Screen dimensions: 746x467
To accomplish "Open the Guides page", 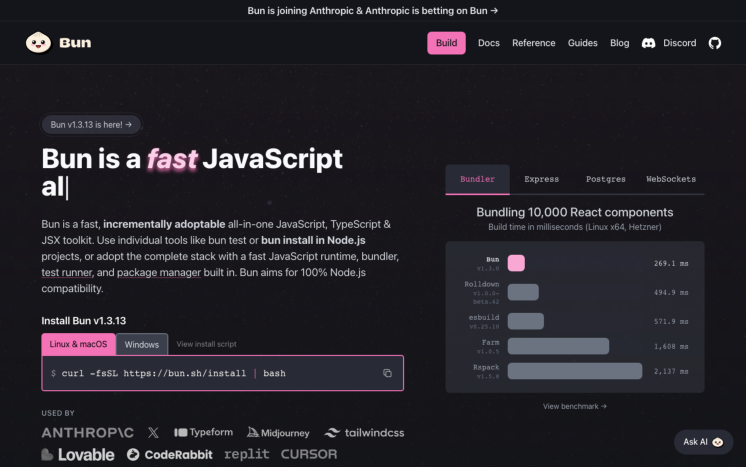I will [x=582, y=43].
